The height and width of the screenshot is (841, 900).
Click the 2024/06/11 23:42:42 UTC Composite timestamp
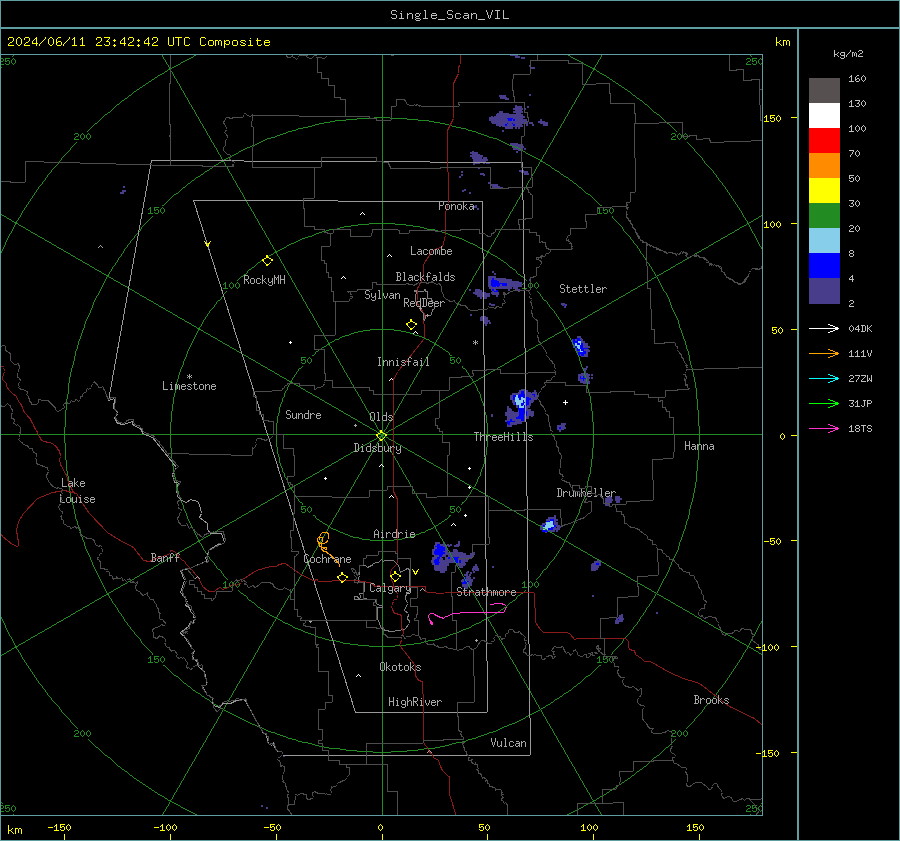pyautogui.click(x=138, y=42)
